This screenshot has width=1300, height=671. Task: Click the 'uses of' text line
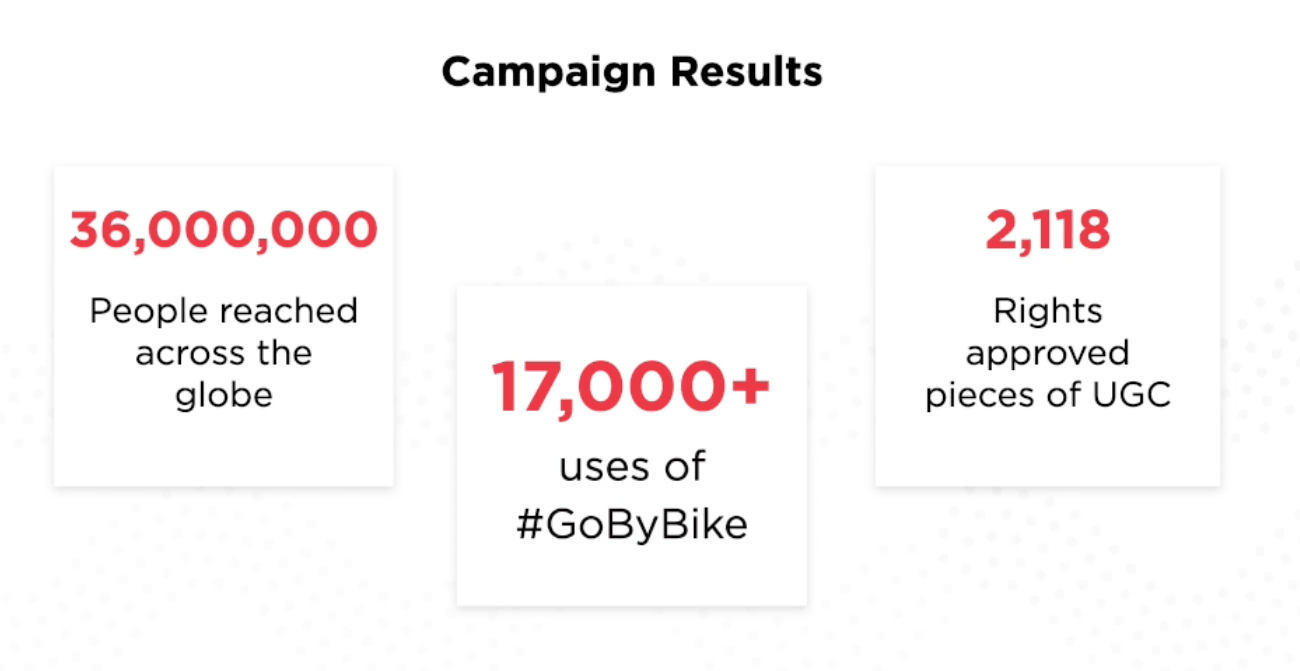631,466
